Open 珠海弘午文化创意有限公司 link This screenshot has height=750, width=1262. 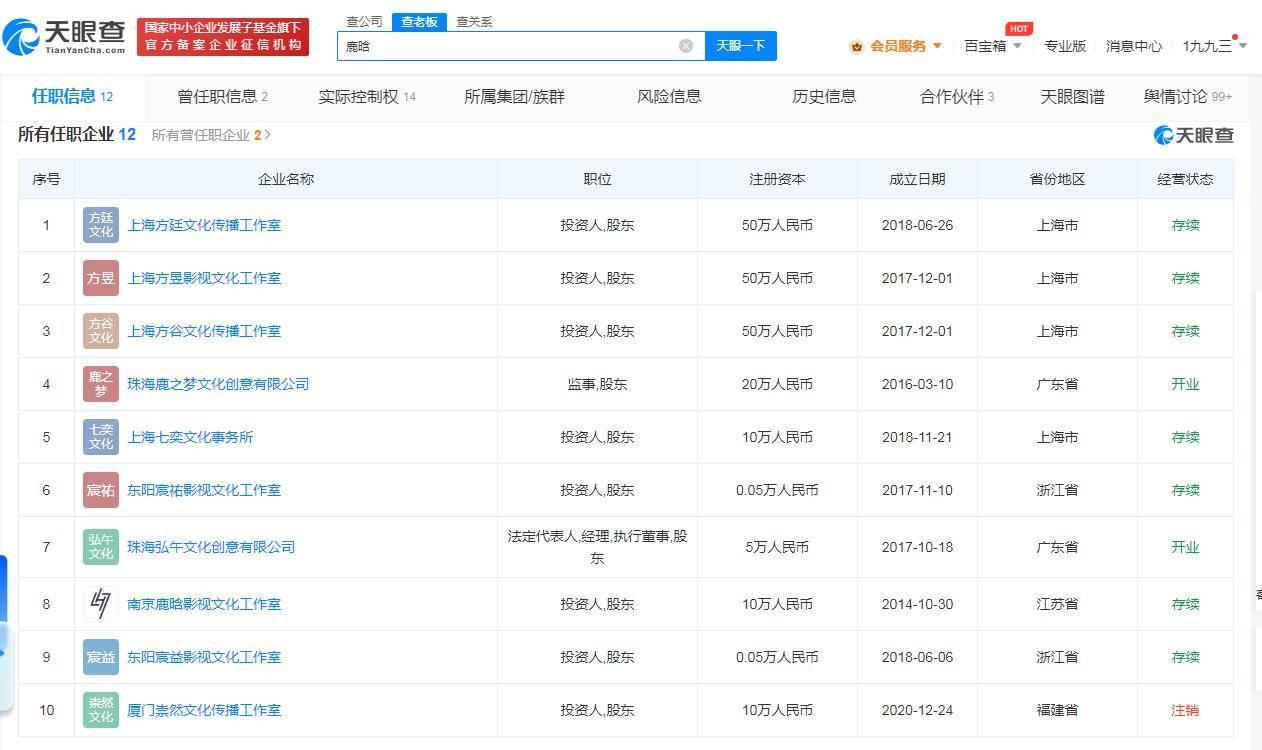point(211,547)
